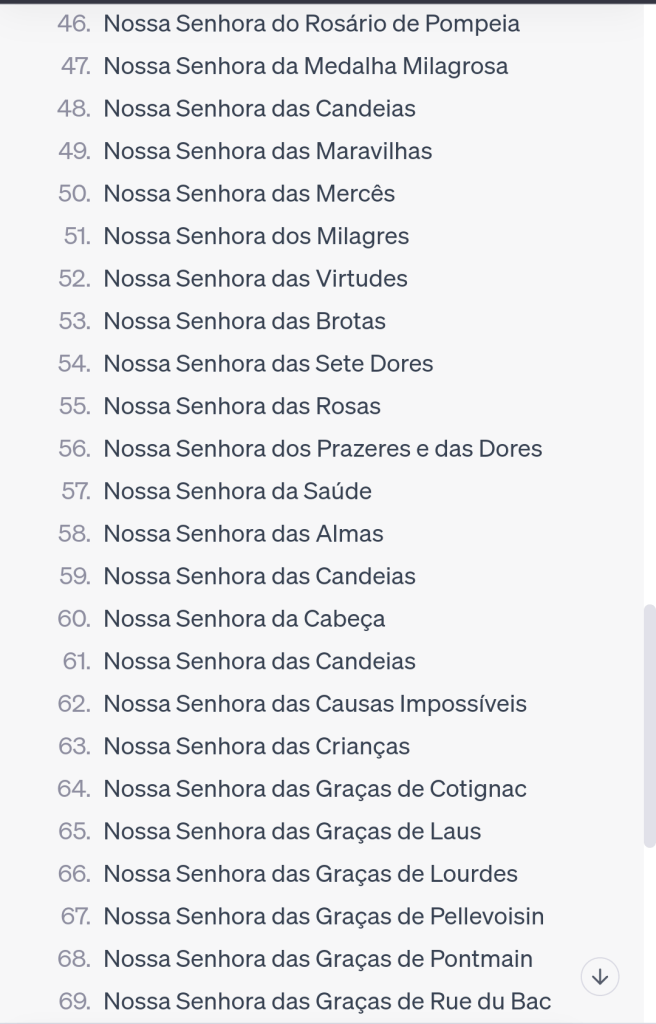Select Nossa Senhora das Brotas
This screenshot has width=656, height=1024.
point(244,321)
